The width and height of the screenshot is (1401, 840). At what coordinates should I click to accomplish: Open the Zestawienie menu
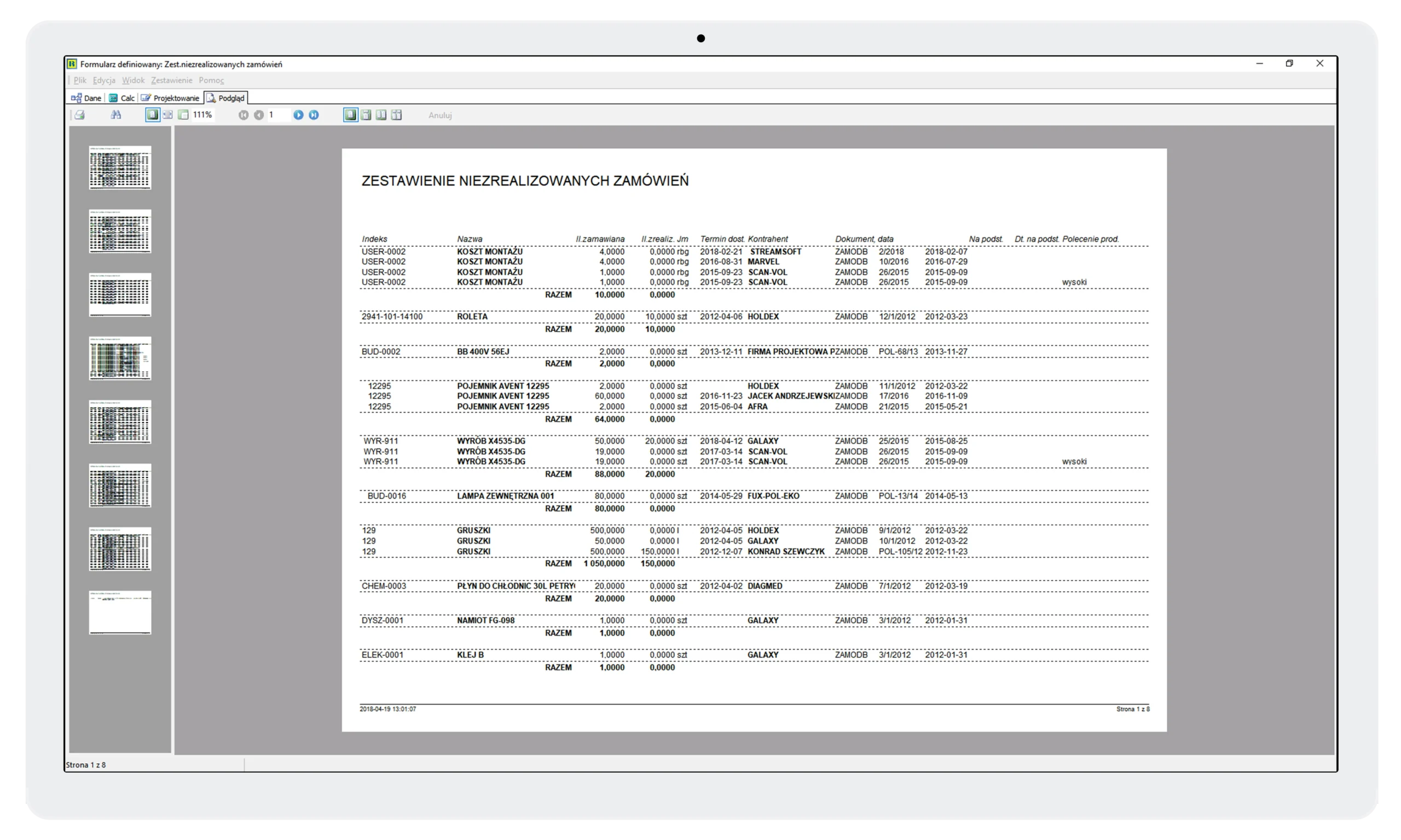171,80
